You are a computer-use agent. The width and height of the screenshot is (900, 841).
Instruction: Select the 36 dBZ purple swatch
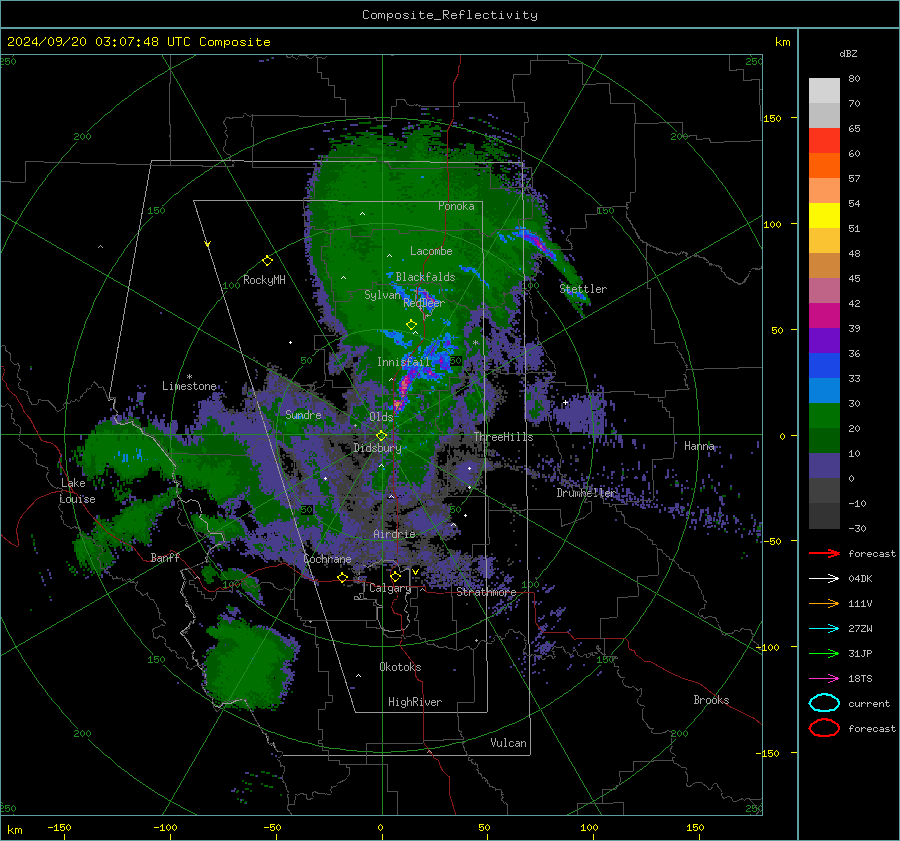824,340
